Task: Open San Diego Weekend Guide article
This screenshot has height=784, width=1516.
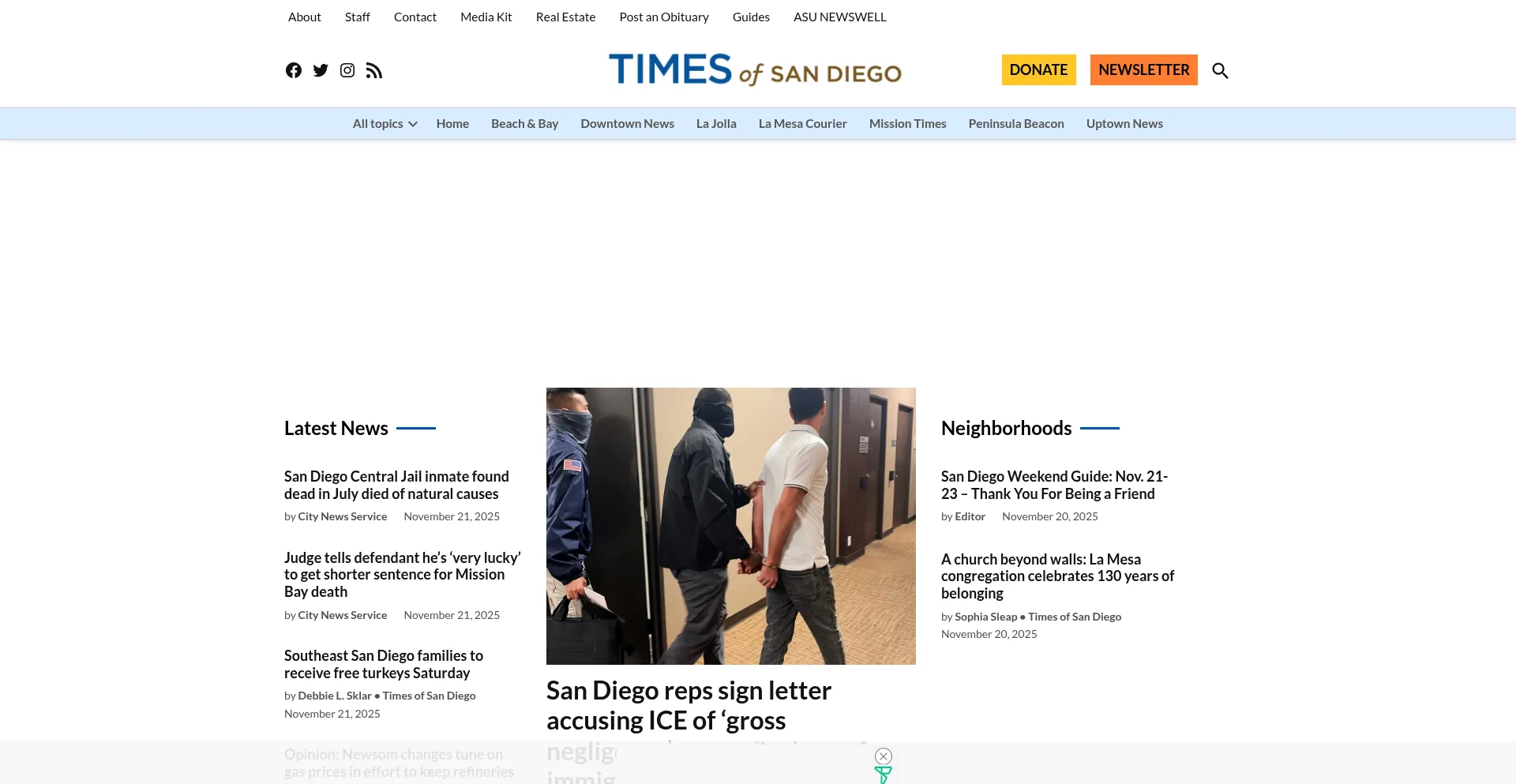Action: click(x=1054, y=485)
